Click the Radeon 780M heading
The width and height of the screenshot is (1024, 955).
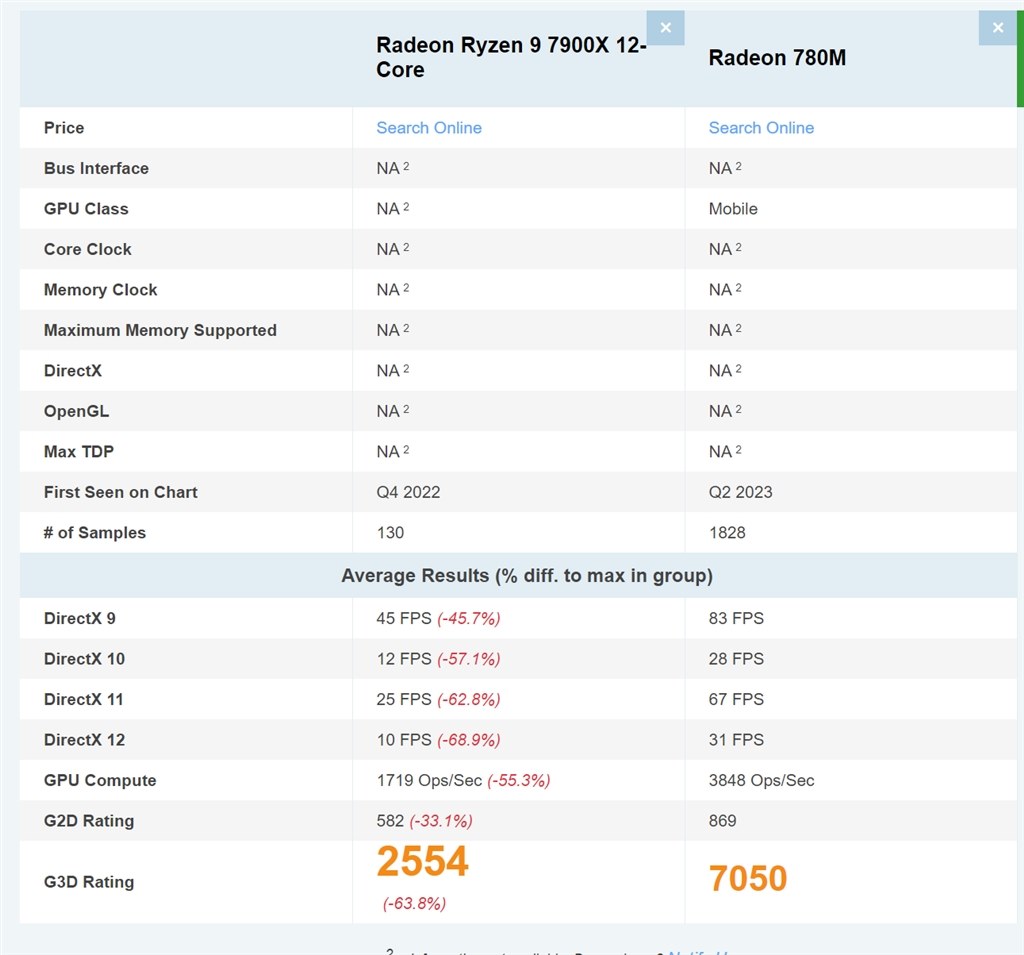click(777, 57)
